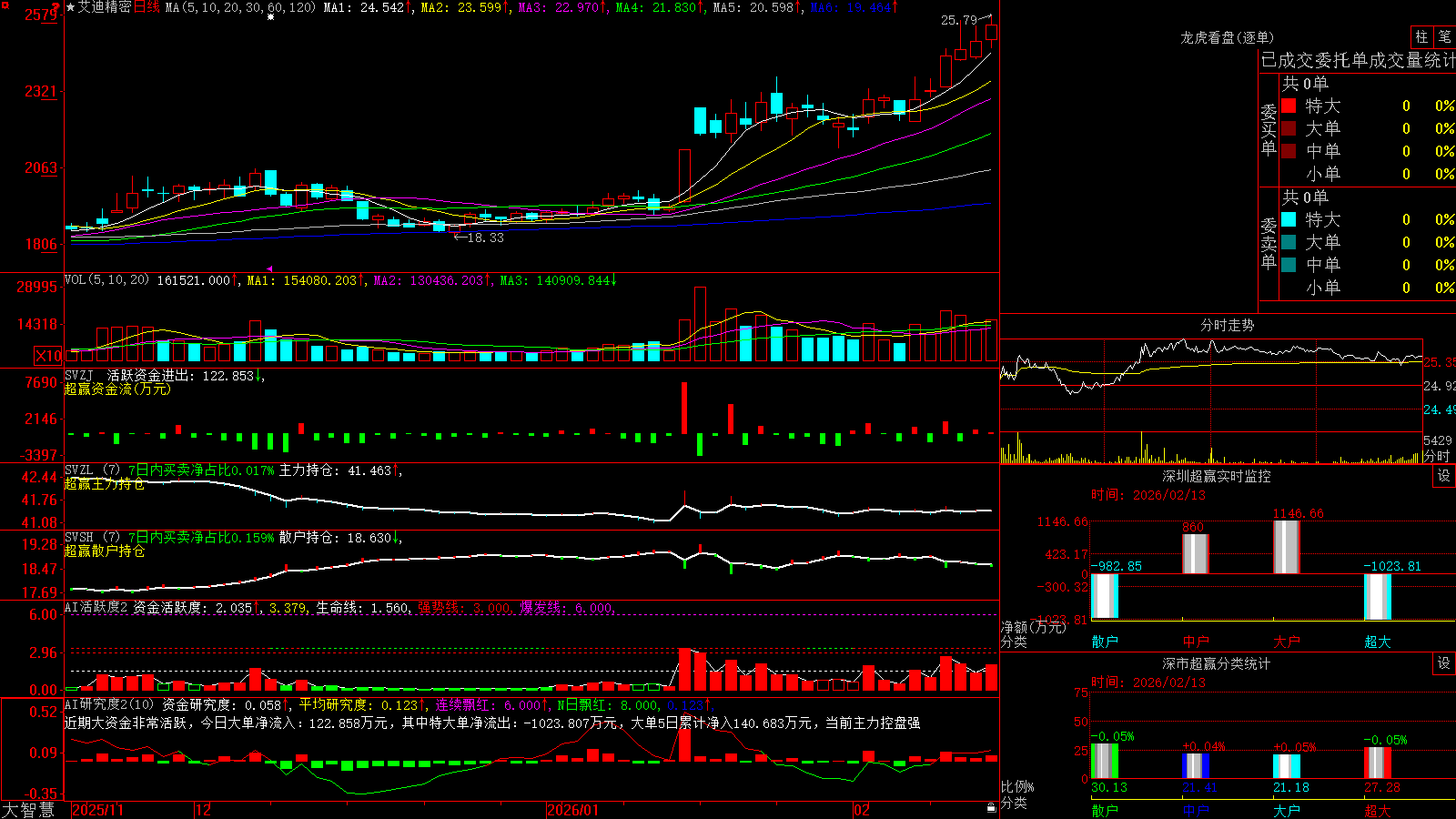Viewport: 1456px width, 819px height.
Task: Click the red 超大 ratio bar 27.28
Action: pyautogui.click(x=1378, y=763)
